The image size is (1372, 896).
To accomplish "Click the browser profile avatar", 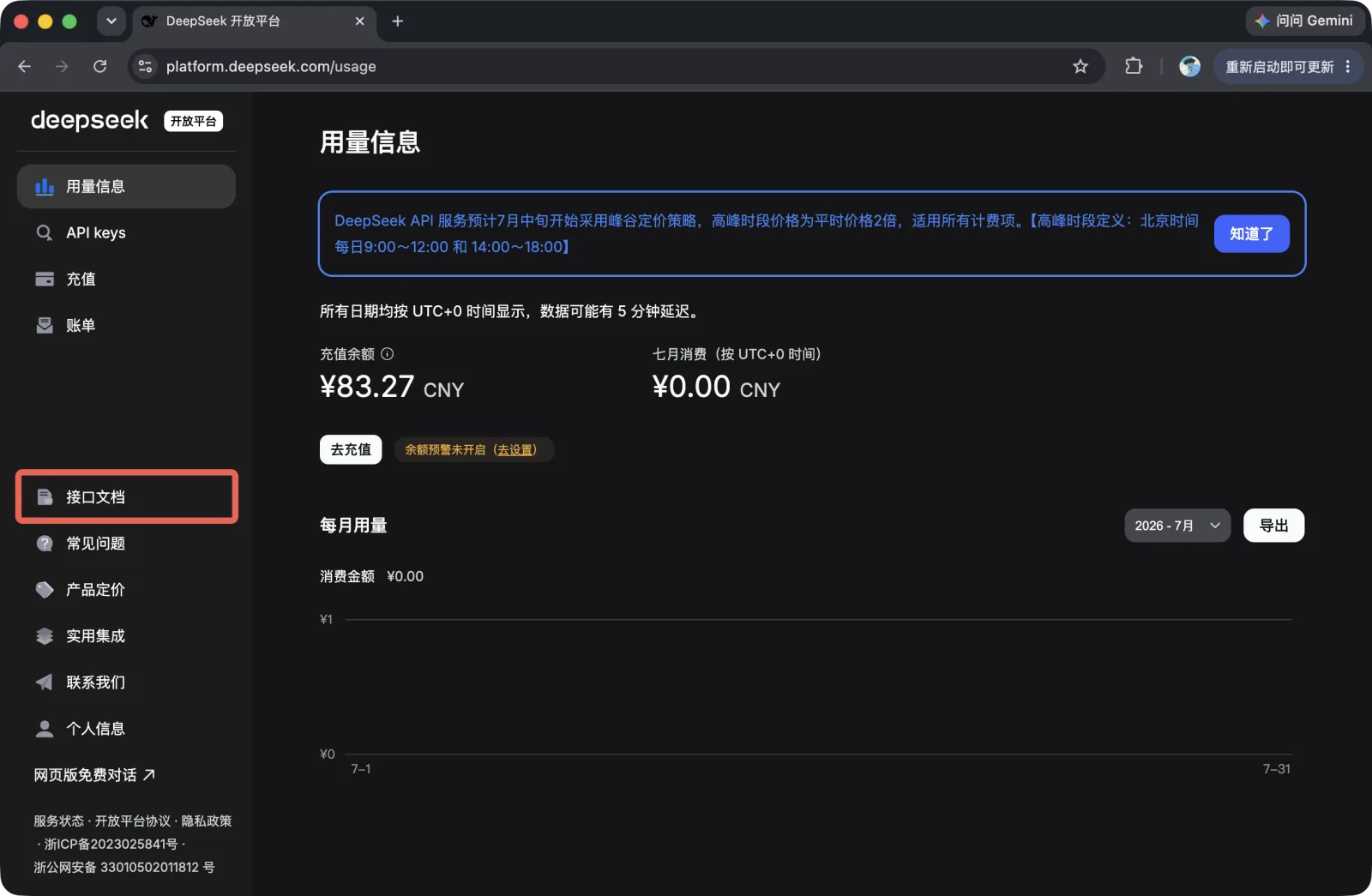I will (x=1189, y=66).
